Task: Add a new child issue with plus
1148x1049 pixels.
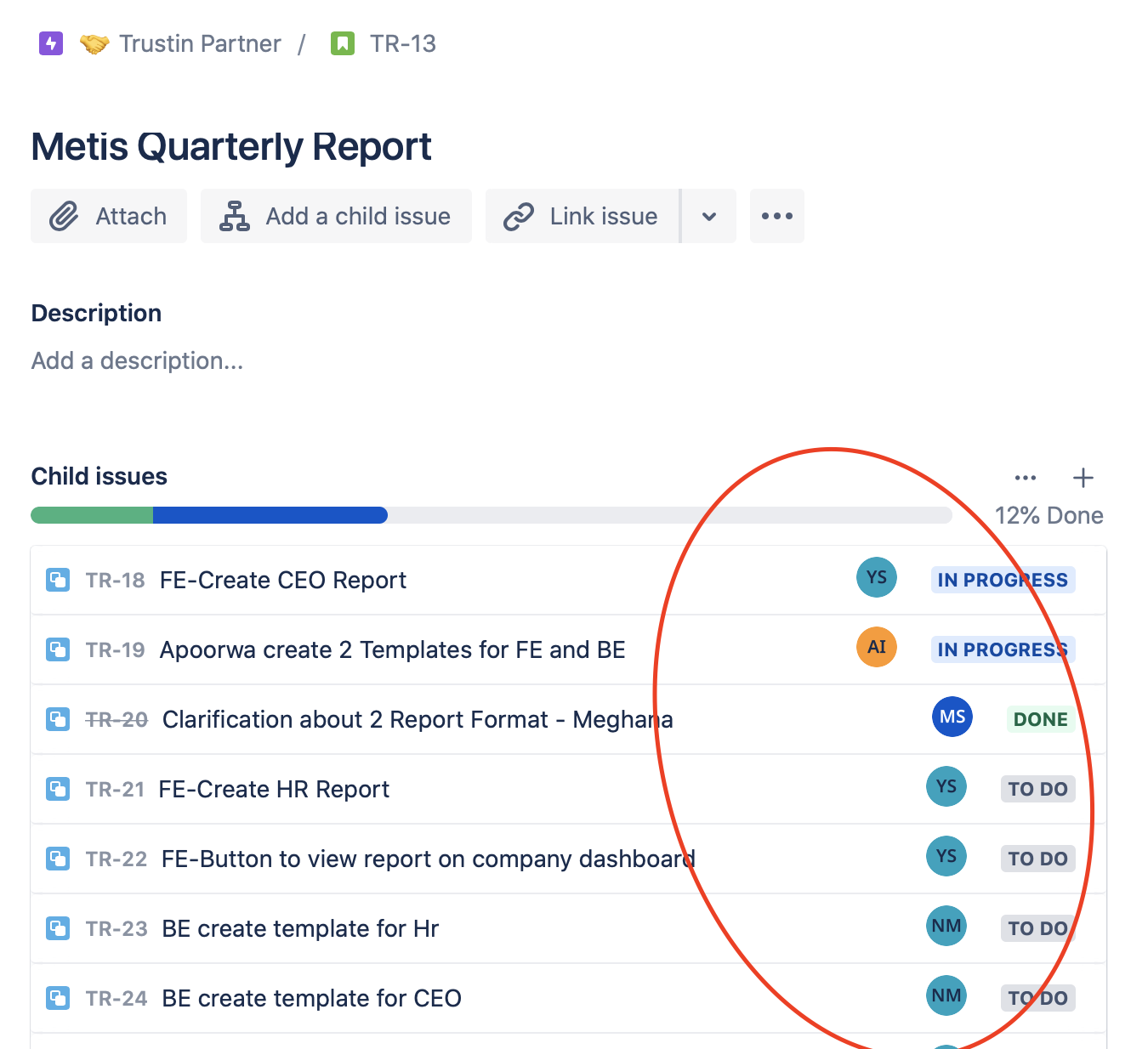Action: [1083, 478]
